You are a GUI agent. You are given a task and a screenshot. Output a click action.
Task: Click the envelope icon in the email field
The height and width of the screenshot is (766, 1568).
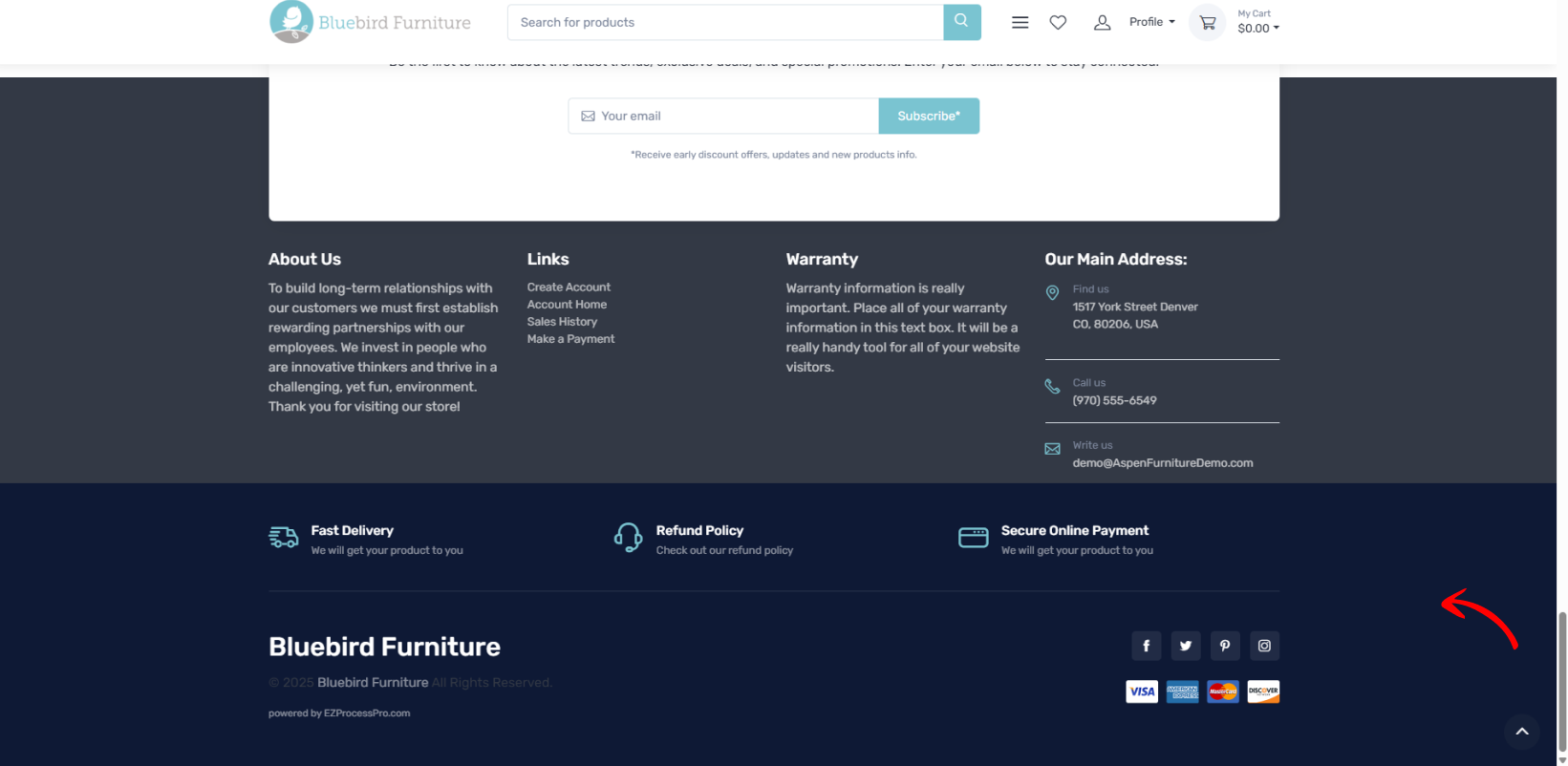(x=588, y=116)
